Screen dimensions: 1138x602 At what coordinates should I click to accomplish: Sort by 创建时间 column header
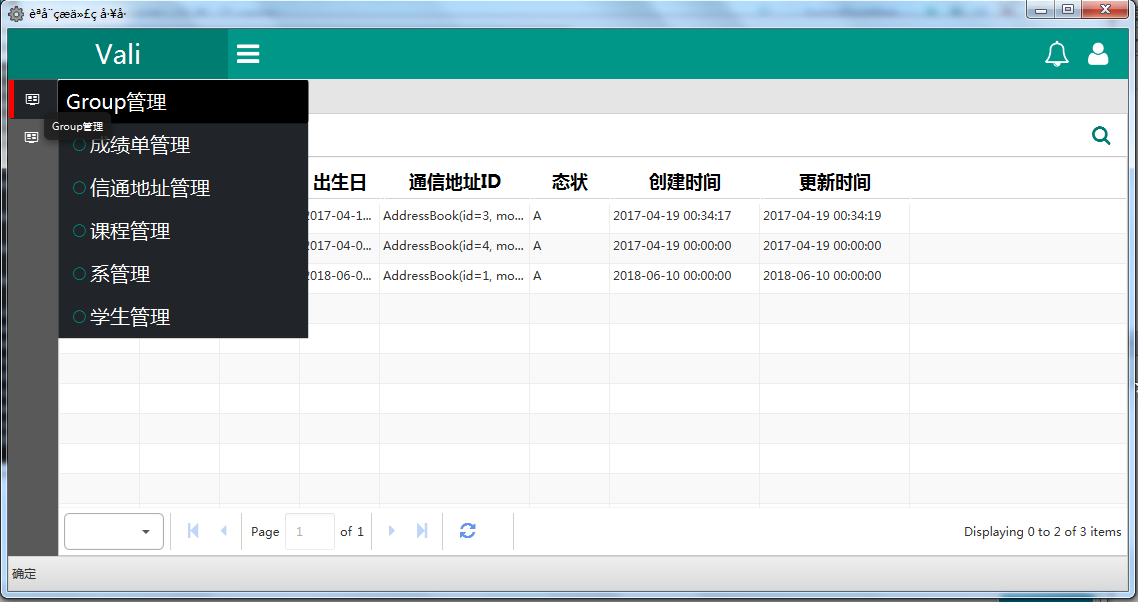[684, 182]
